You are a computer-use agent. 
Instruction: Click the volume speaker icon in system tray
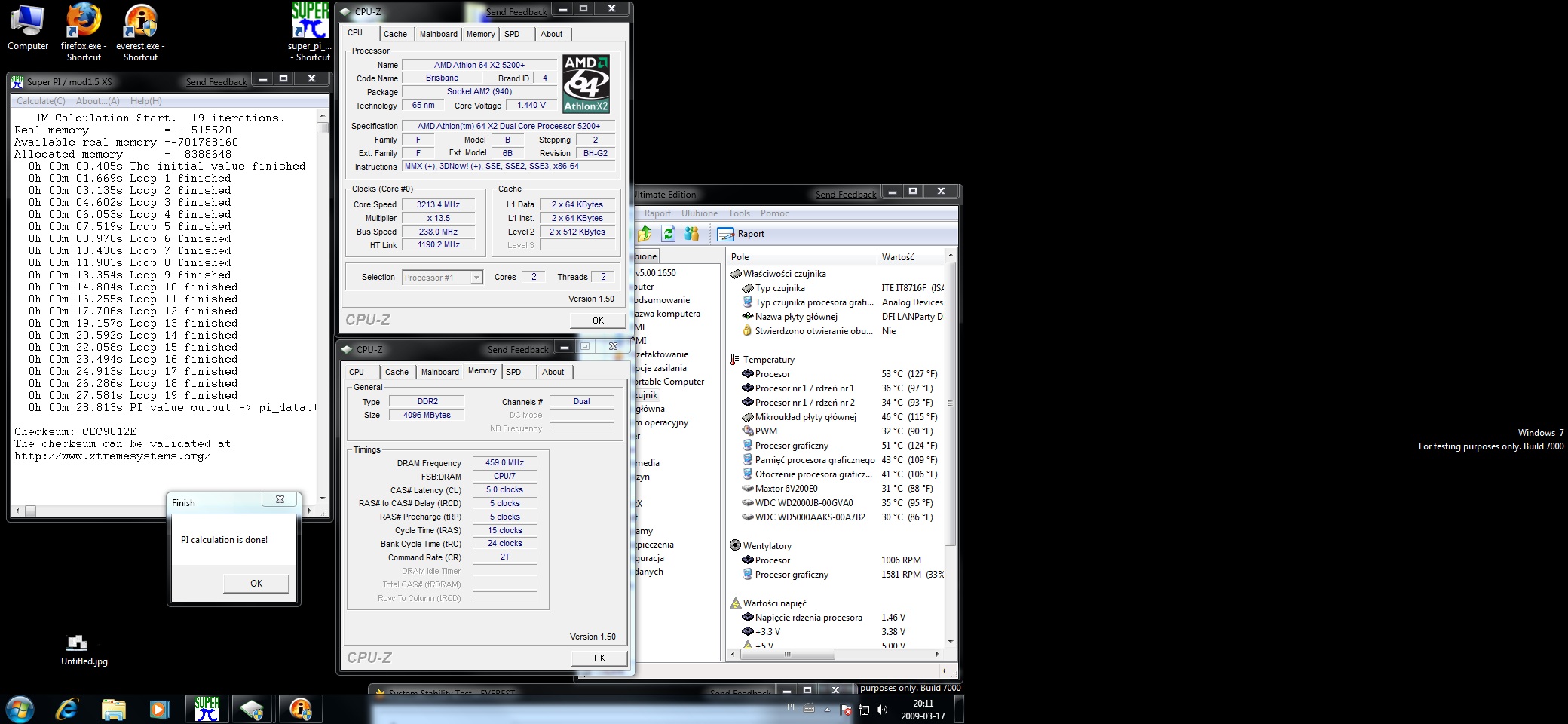click(882, 710)
